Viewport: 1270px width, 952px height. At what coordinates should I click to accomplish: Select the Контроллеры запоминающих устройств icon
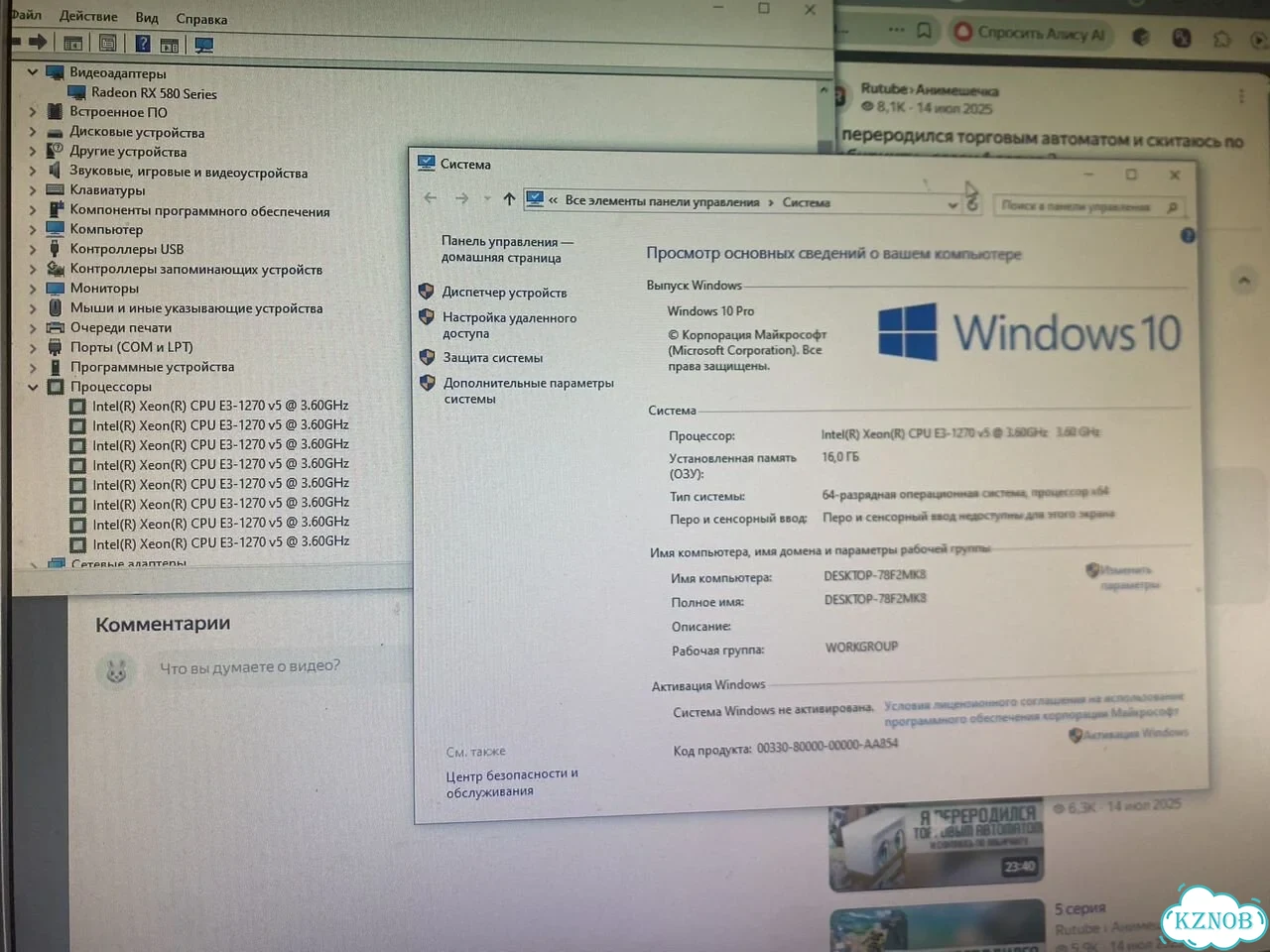coord(55,269)
